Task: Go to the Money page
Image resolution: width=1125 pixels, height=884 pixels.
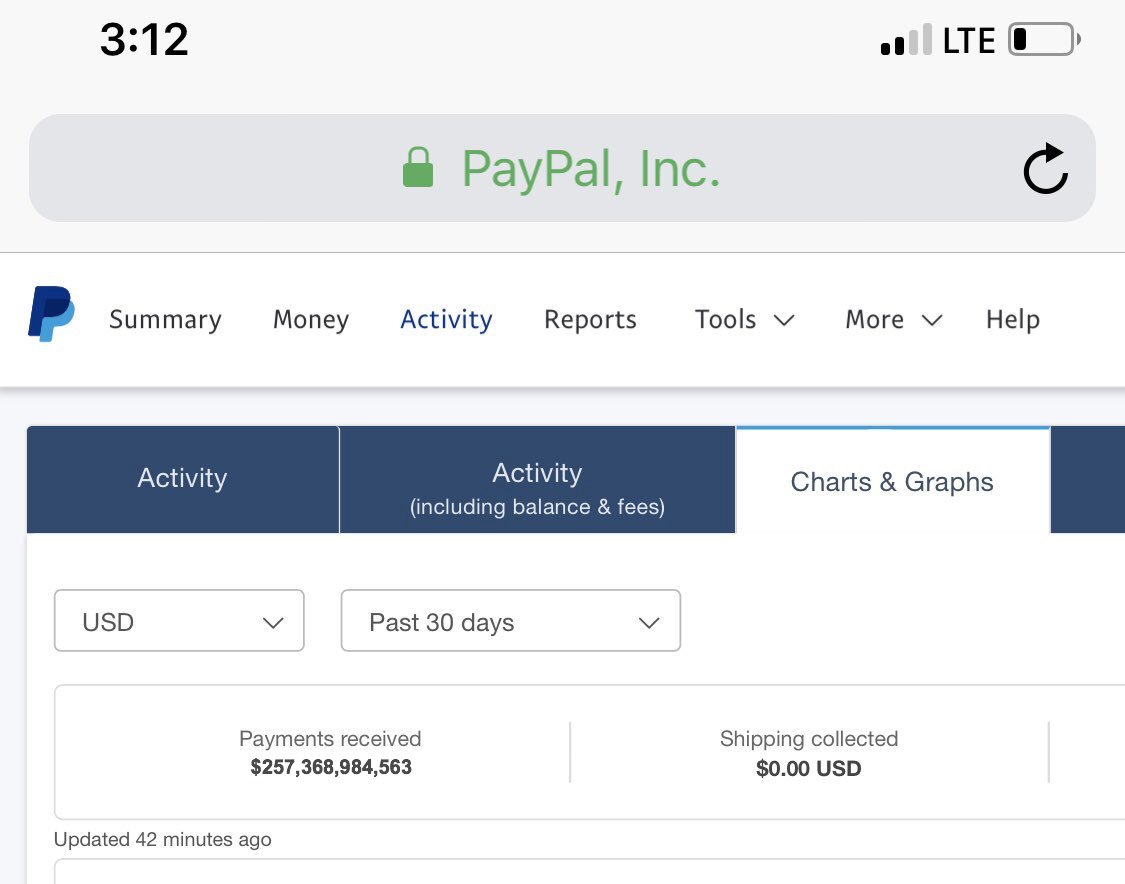Action: [x=311, y=319]
